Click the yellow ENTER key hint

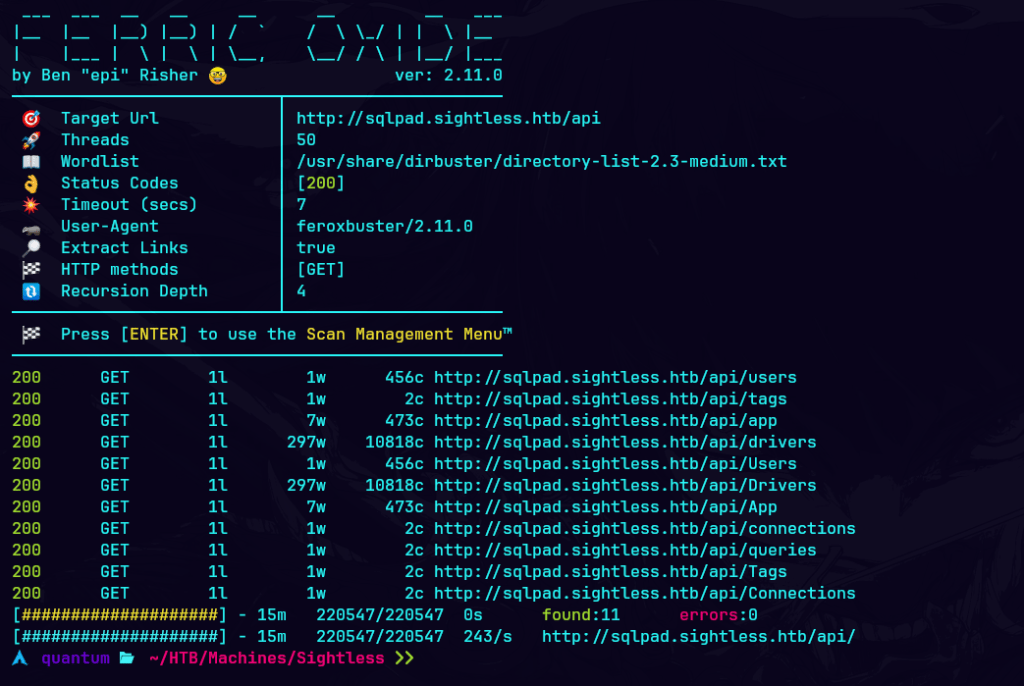[x=153, y=334]
